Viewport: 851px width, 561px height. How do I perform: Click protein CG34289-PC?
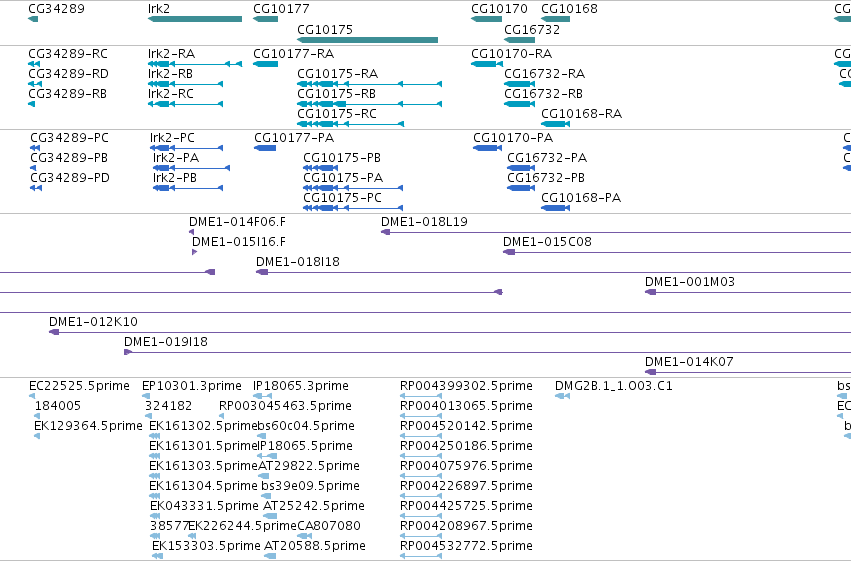coord(69,138)
